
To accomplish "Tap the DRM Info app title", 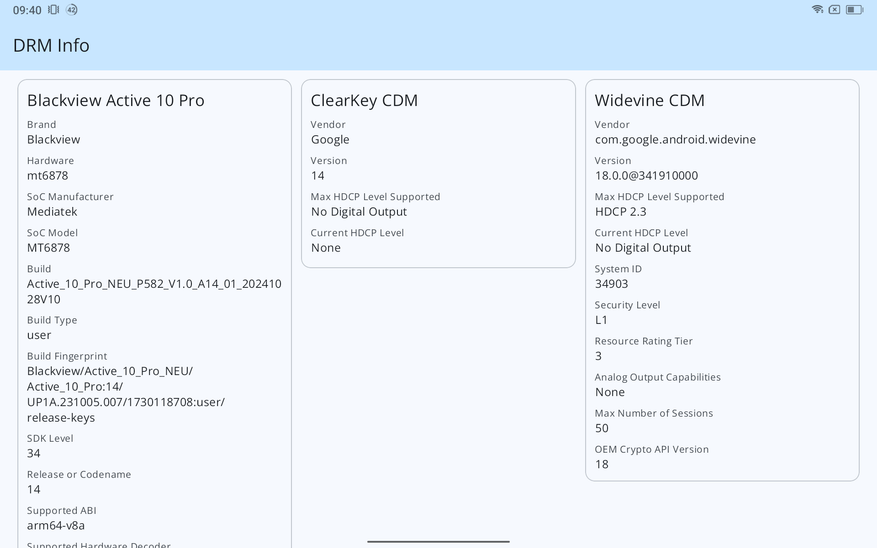I will [51, 46].
